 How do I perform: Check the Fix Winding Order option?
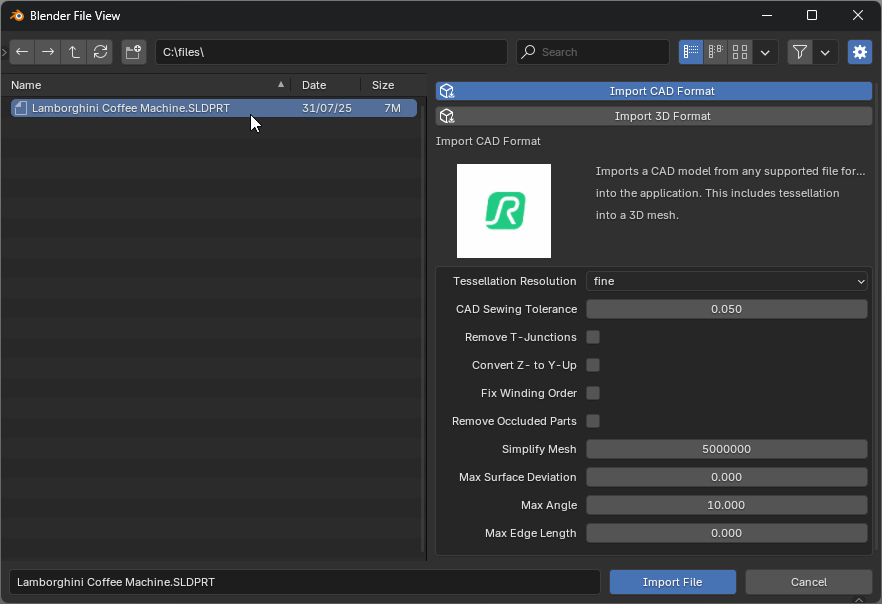pyautogui.click(x=593, y=393)
